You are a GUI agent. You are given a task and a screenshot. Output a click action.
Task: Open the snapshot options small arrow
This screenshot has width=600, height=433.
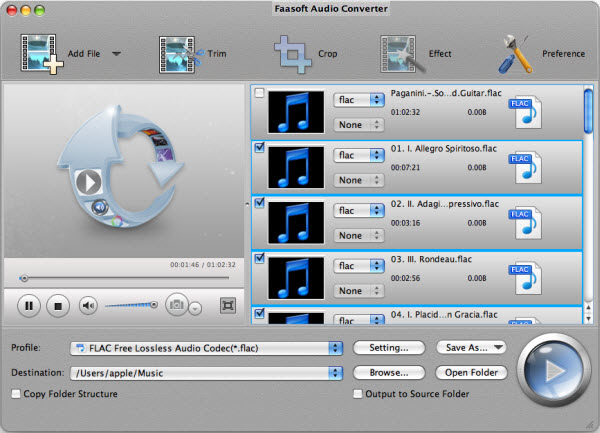tap(195, 308)
